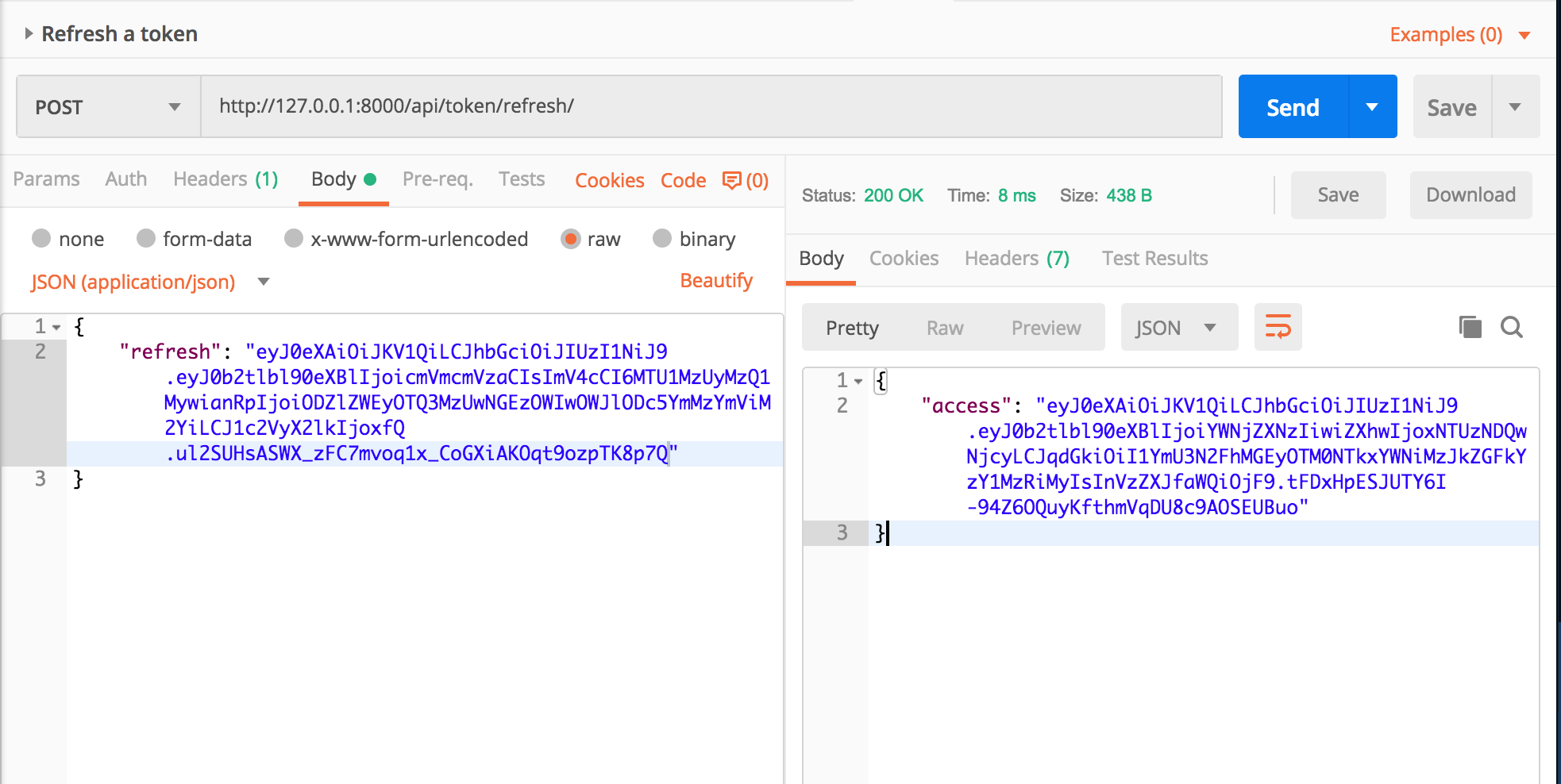This screenshot has height=784, width=1561.
Task: Click the Cookies link in request tabs
Action: pos(609,180)
